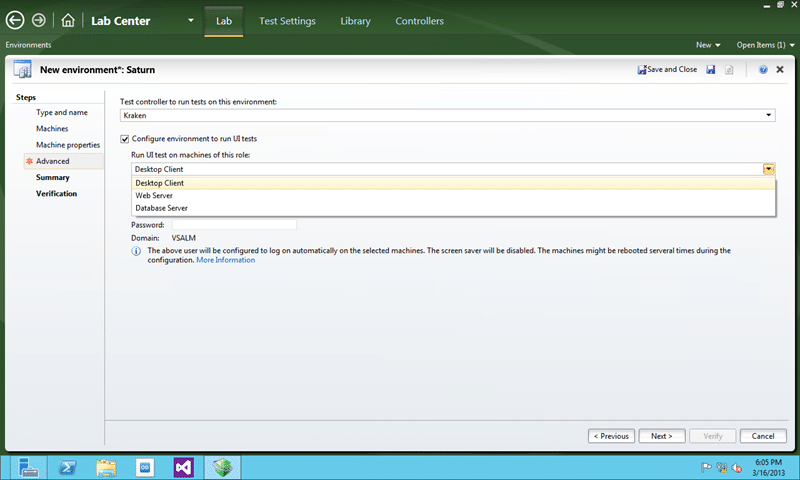Click the Password input field

(x=234, y=224)
